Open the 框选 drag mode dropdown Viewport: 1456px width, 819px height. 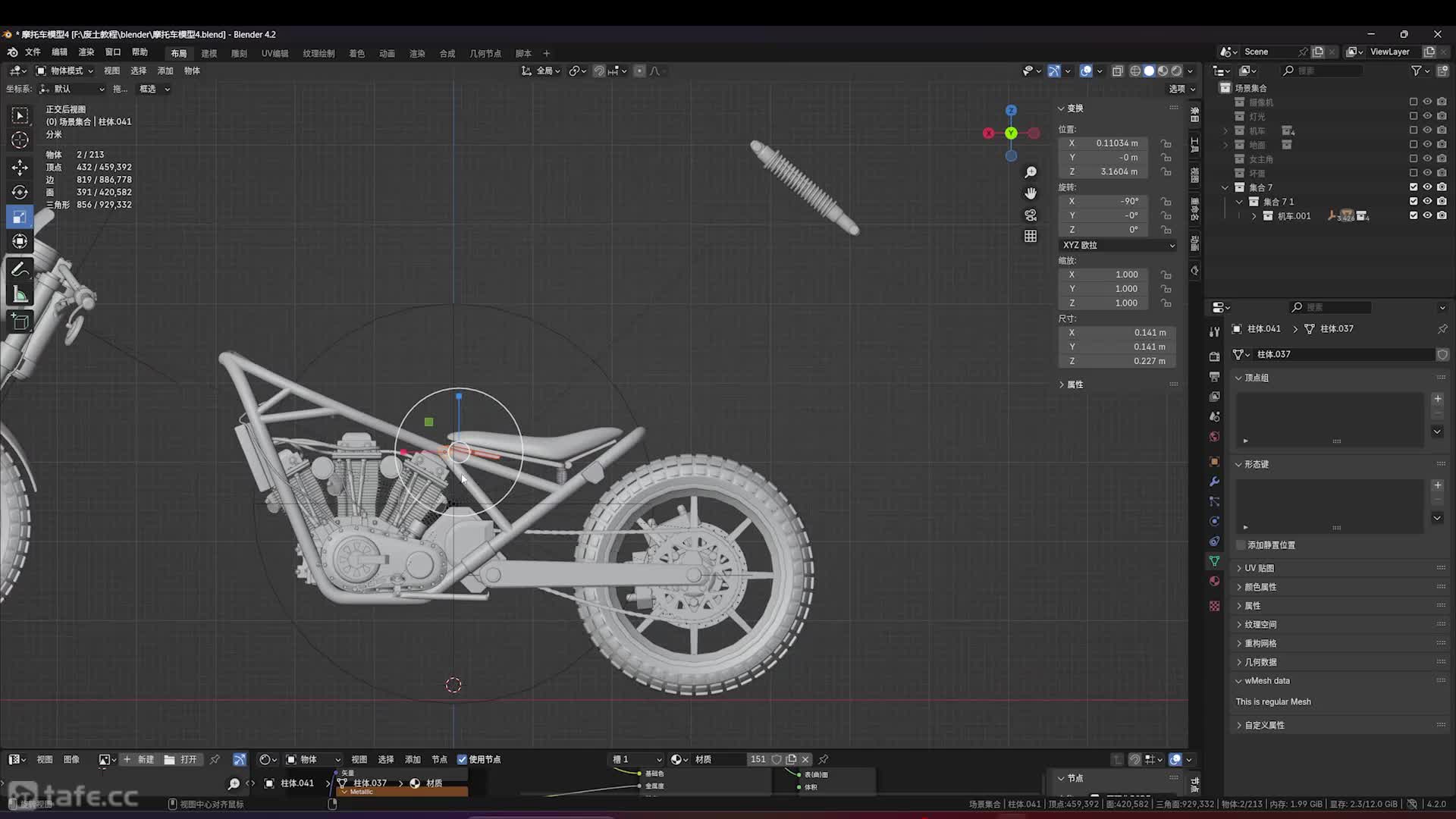(x=154, y=89)
